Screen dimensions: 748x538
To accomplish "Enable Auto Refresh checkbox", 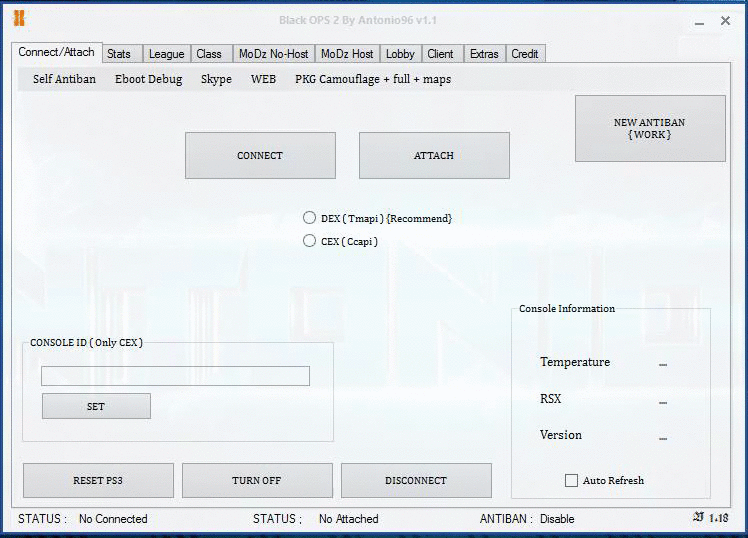I will 571,480.
